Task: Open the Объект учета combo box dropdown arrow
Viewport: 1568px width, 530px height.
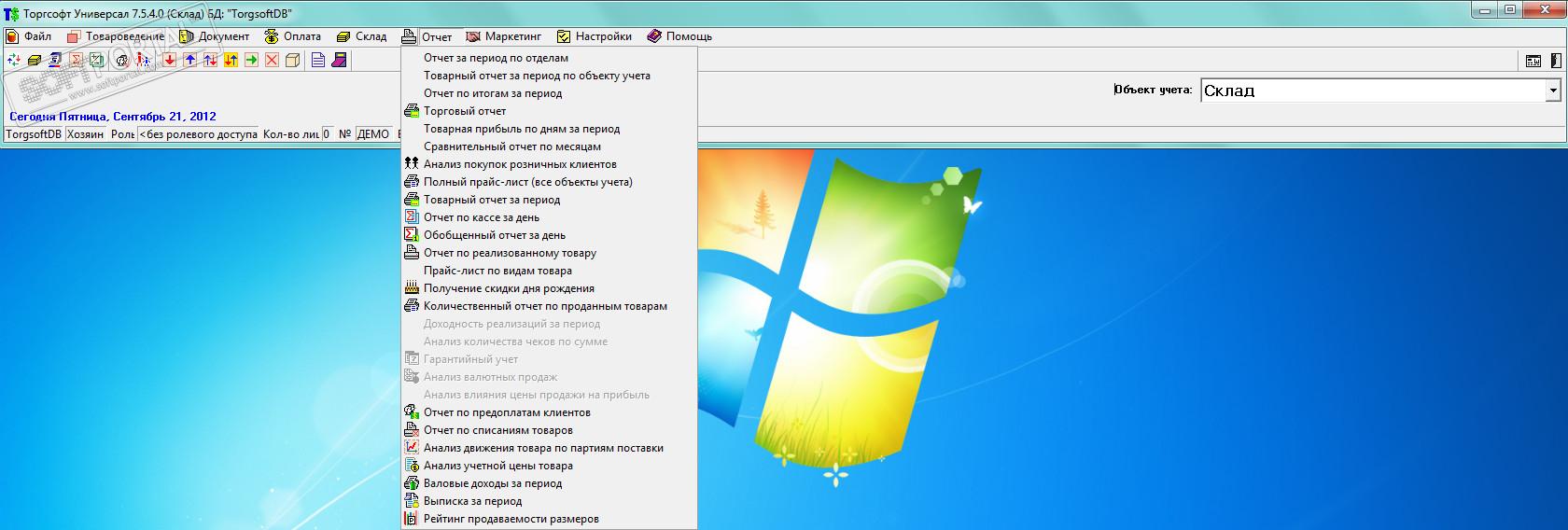Action: pos(1553,91)
